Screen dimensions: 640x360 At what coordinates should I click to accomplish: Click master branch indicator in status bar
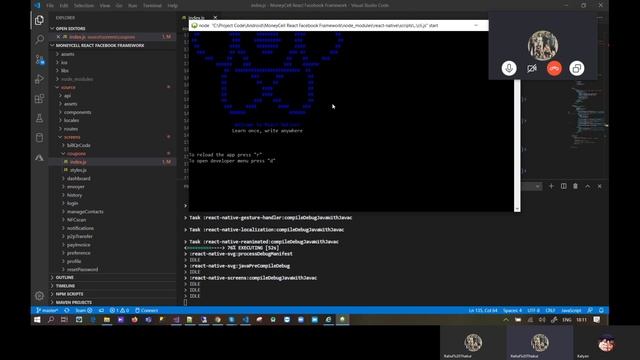click(x=47, y=311)
